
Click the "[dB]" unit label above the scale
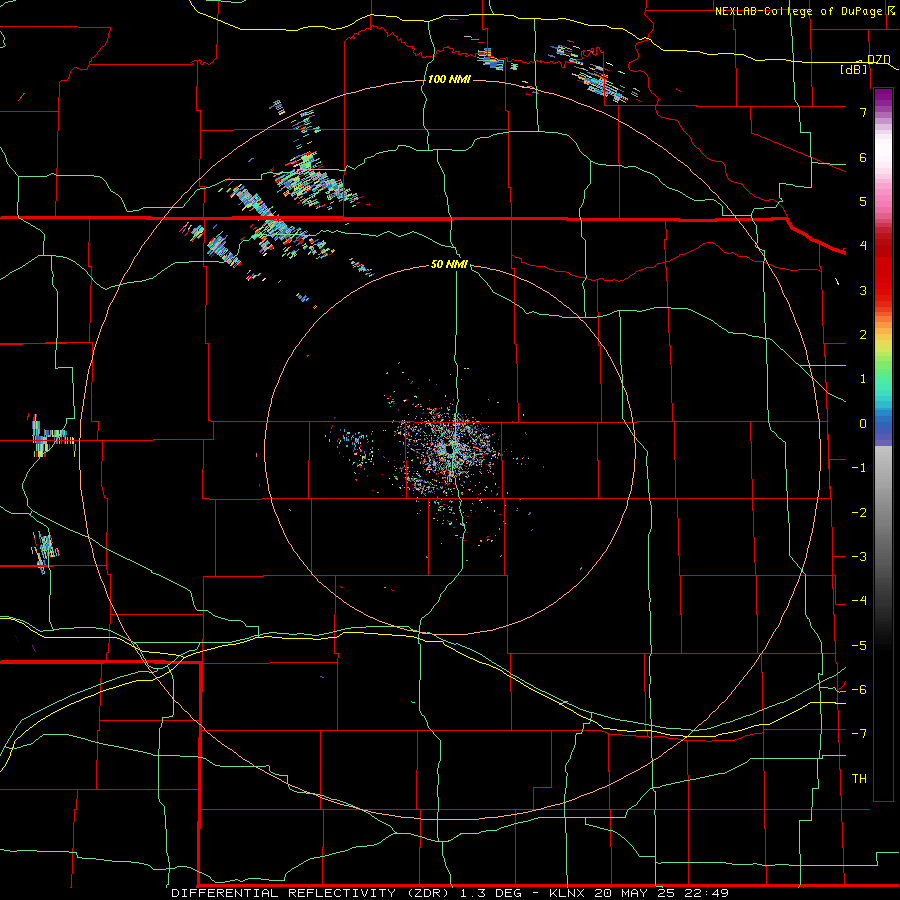(x=854, y=69)
